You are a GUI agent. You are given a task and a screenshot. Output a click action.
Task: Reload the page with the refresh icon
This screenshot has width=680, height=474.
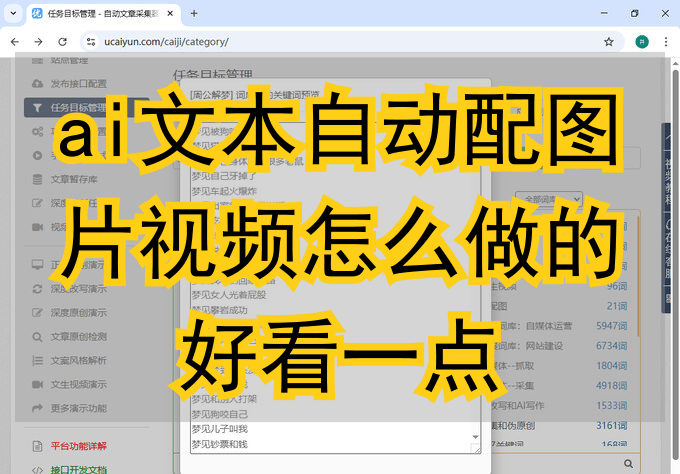click(x=62, y=42)
